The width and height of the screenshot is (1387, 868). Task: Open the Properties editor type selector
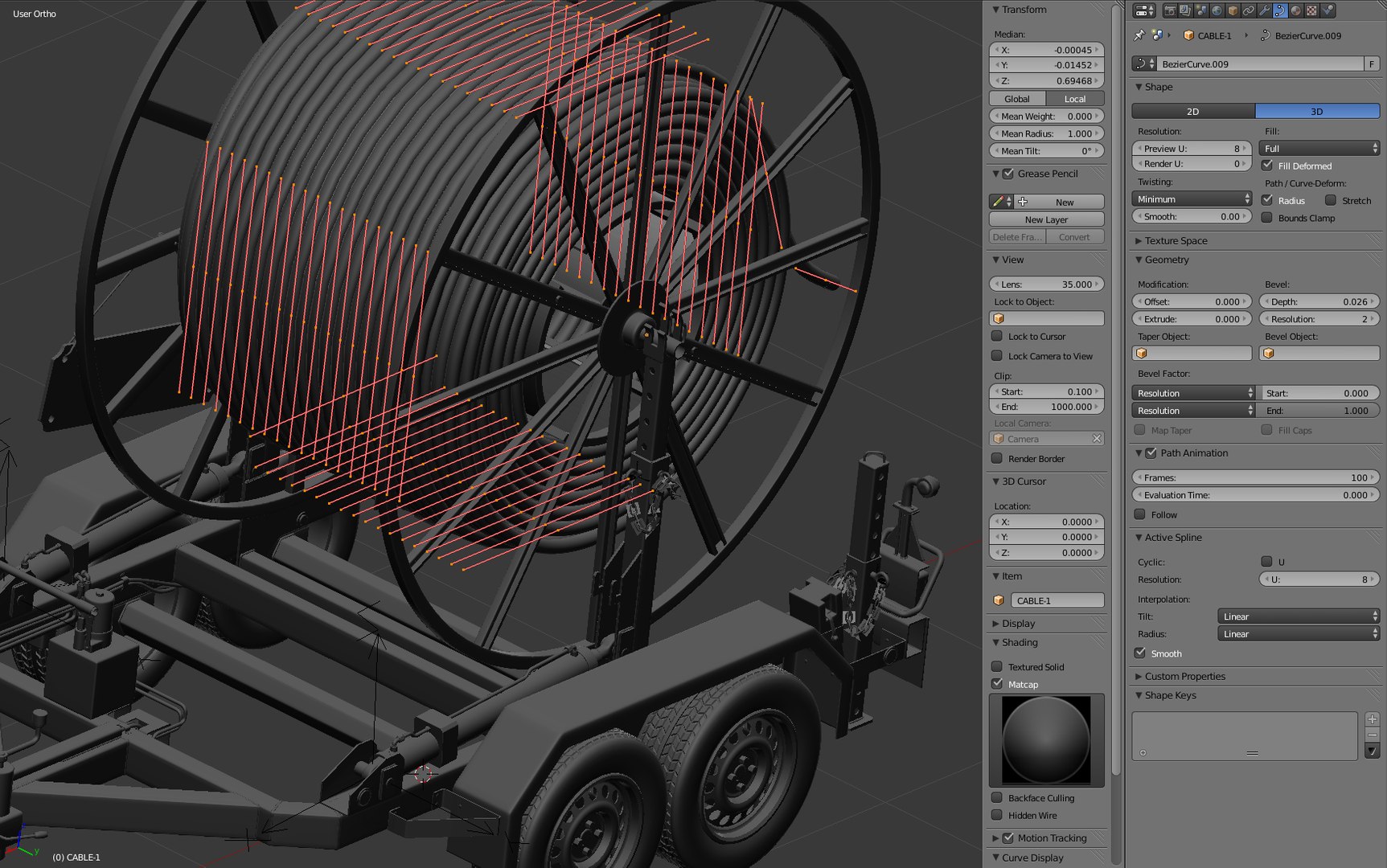1144,10
